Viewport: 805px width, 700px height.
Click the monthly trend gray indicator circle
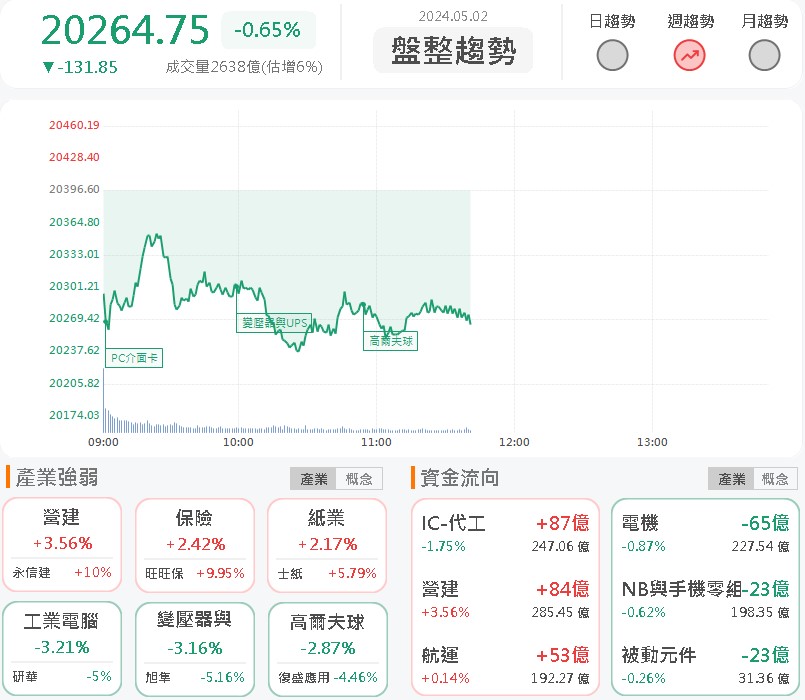pyautogui.click(x=764, y=55)
